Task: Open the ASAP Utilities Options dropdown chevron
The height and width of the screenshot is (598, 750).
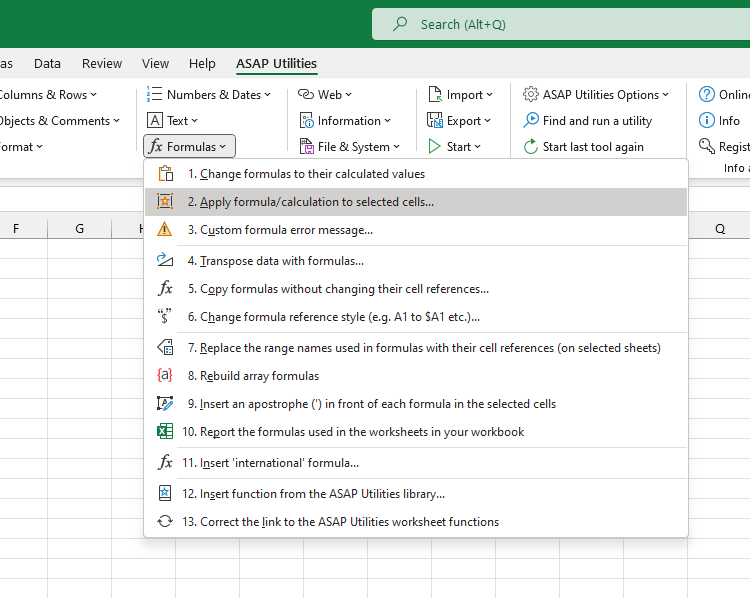Action: [665, 95]
